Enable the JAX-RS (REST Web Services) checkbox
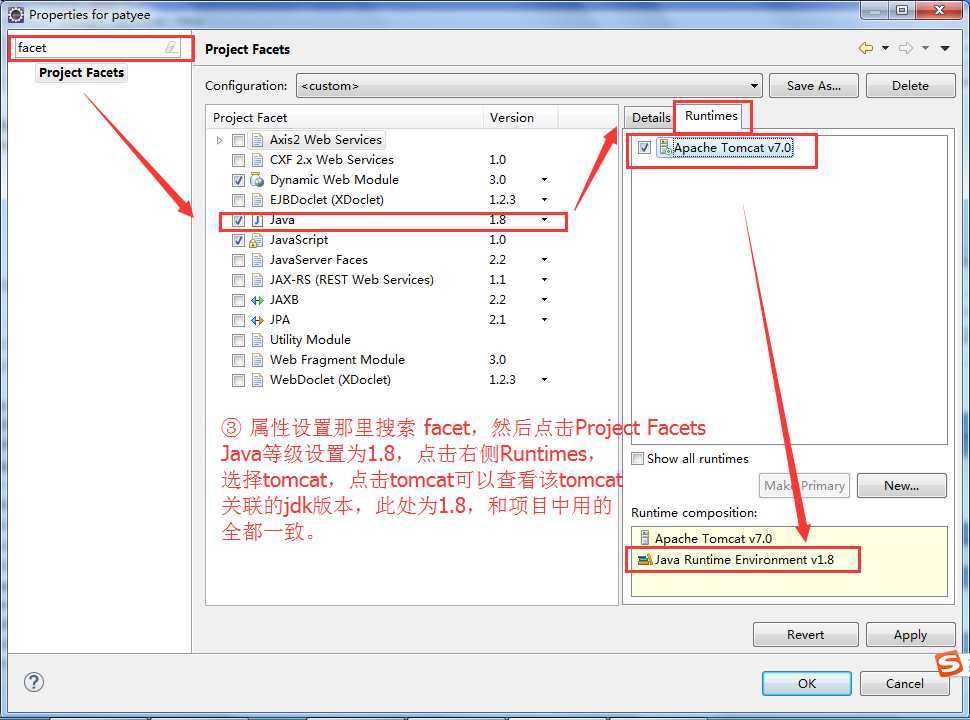Viewport: 970px width, 720px height. [238, 280]
